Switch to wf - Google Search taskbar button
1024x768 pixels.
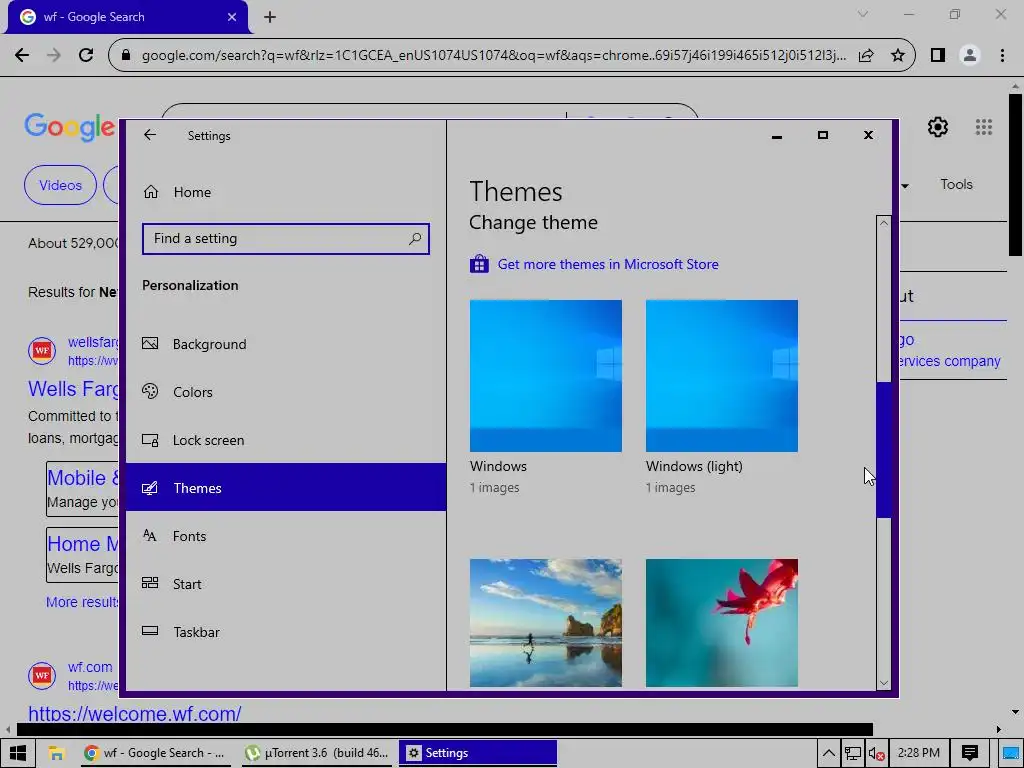157,753
